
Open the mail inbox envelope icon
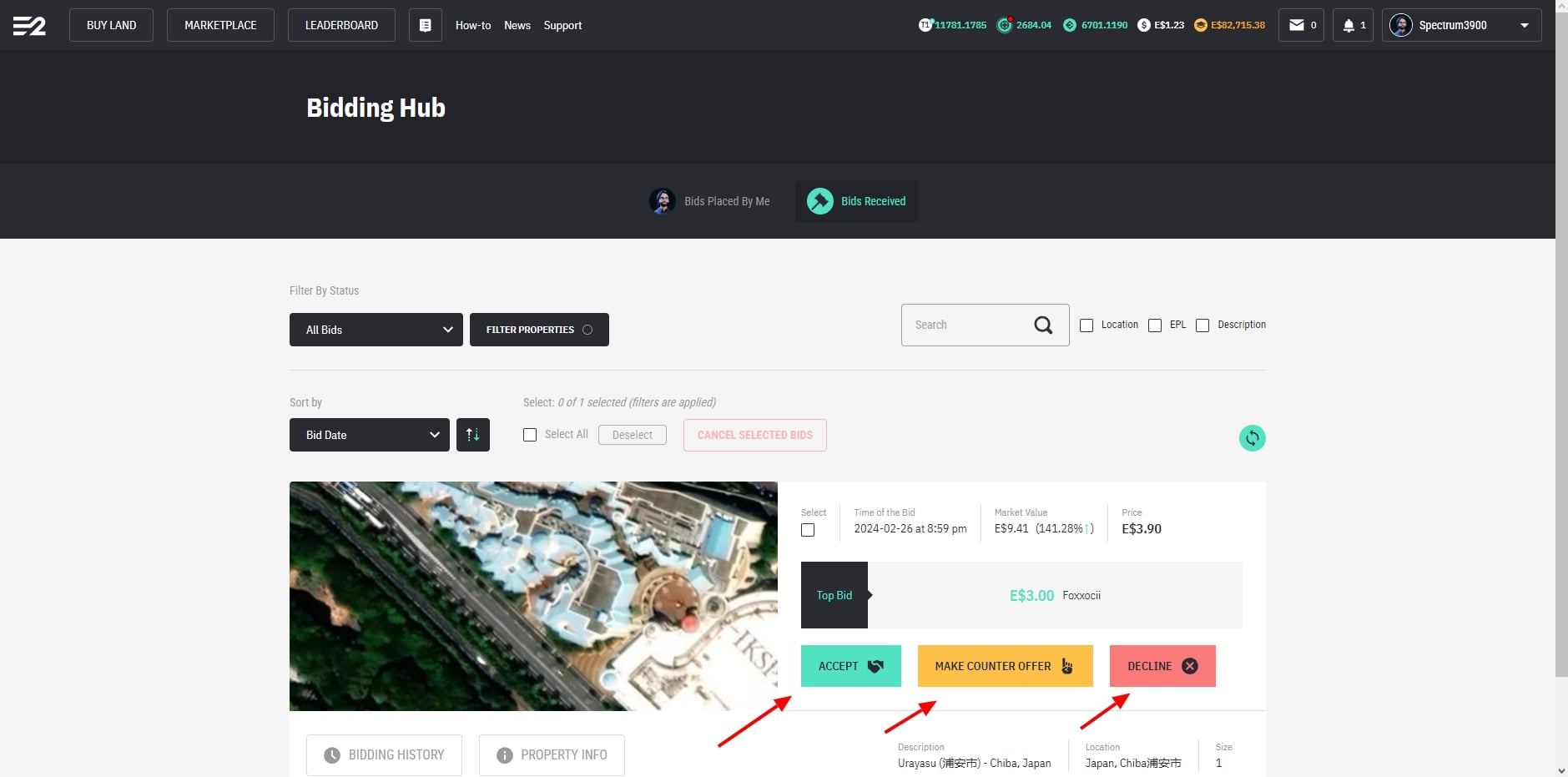click(x=1296, y=25)
